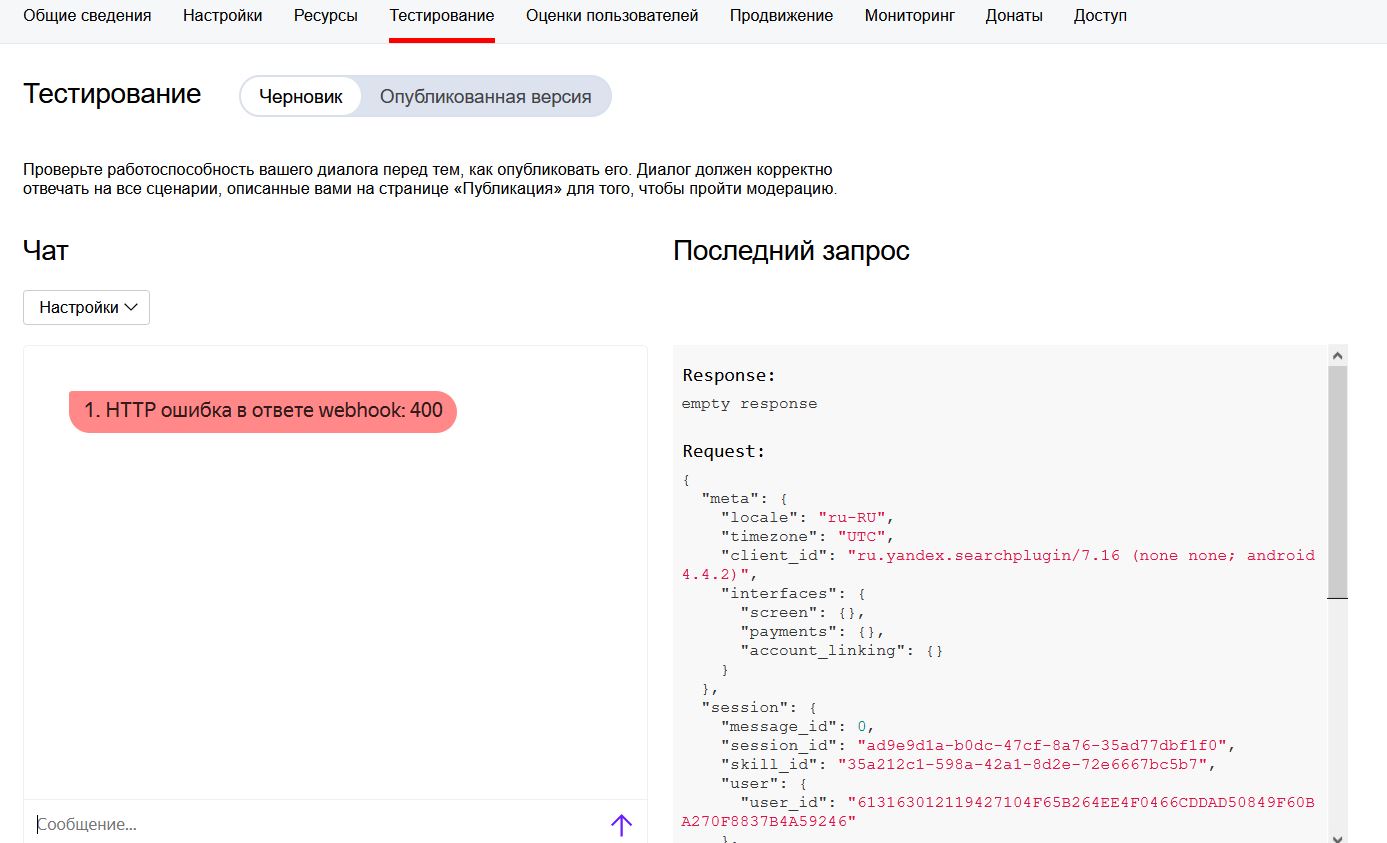This screenshot has width=1387, height=843.
Task: Select the Тестирование tab
Action: (x=441, y=16)
